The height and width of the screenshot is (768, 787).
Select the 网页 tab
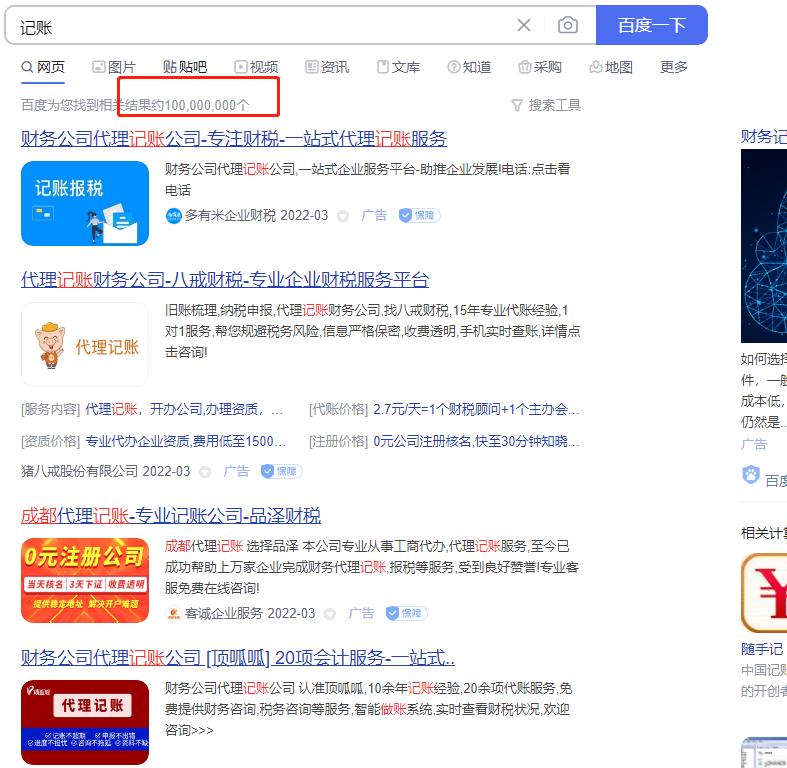[x=43, y=67]
